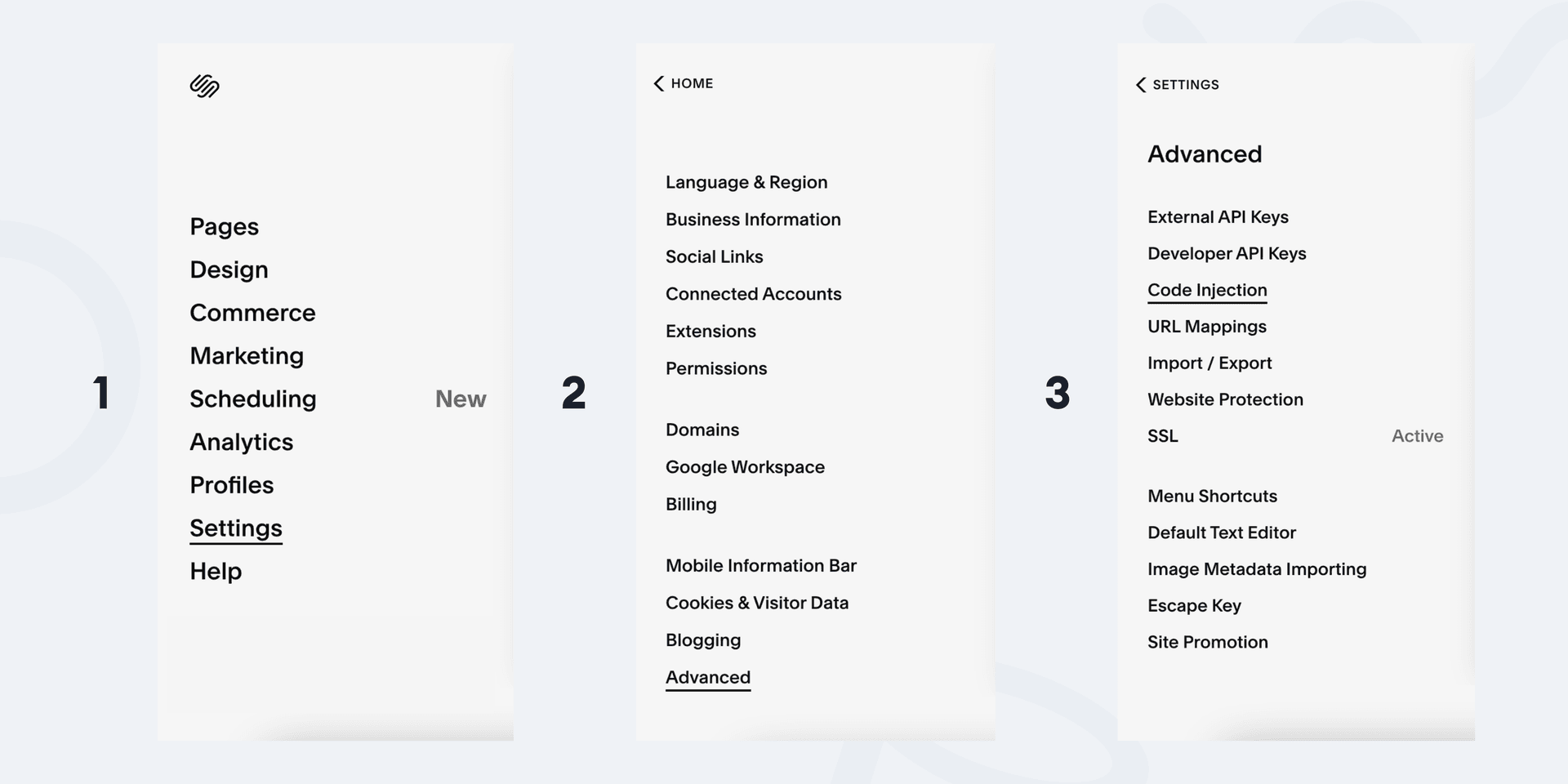Open Google Workspace settings
This screenshot has width=1568, height=784.
[x=745, y=466]
